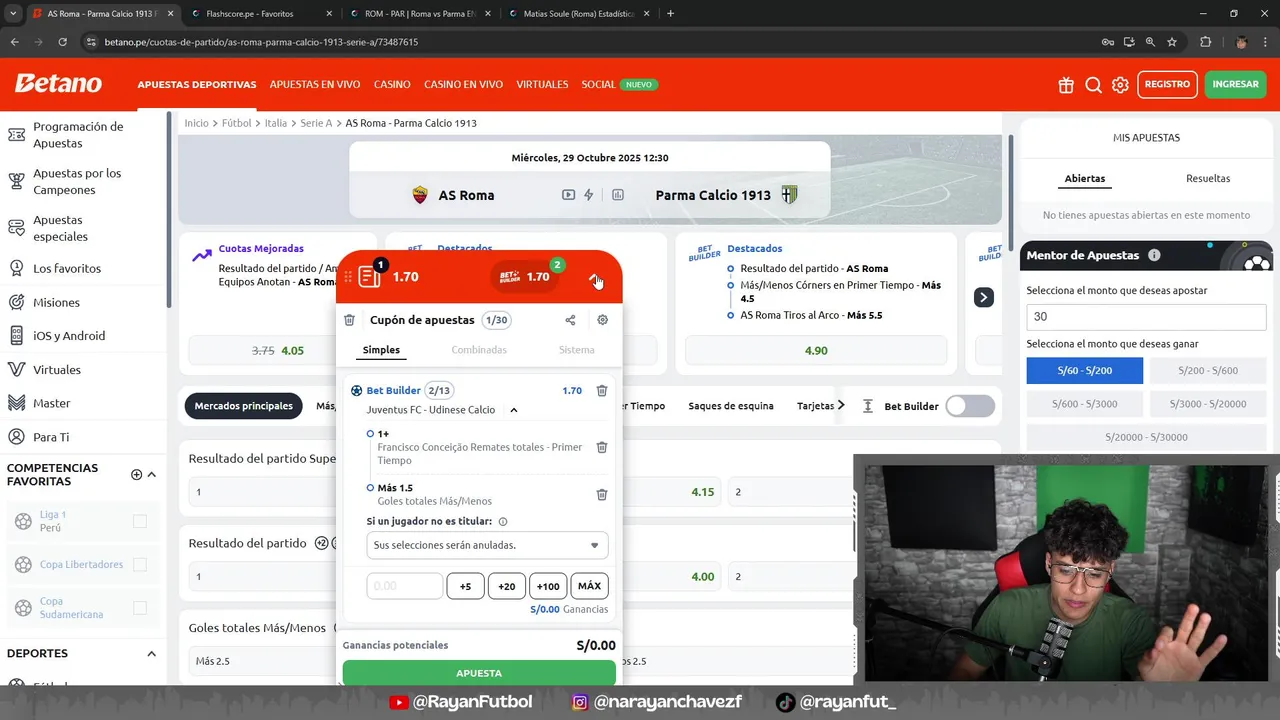Click the stake amount input field

click(x=405, y=586)
